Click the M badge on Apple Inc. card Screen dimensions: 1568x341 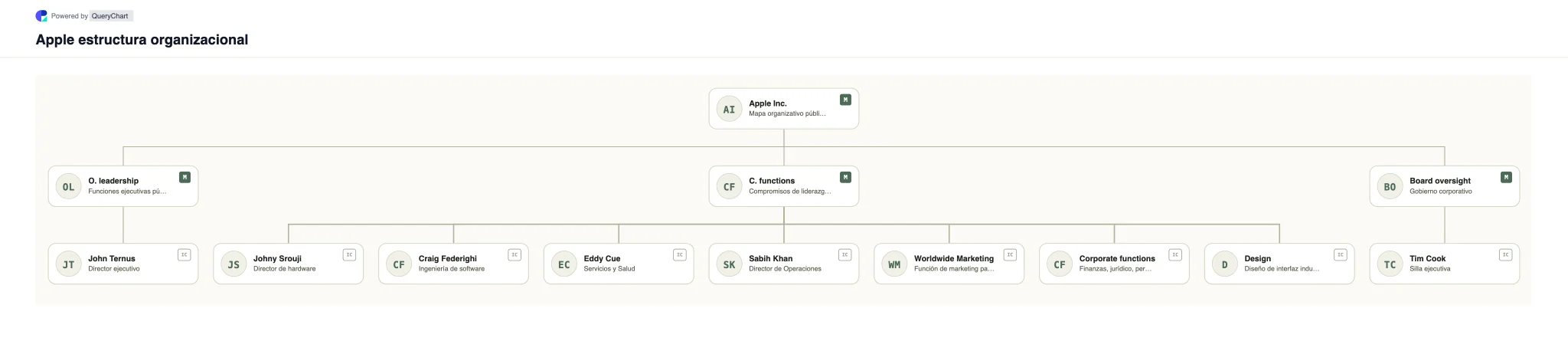click(x=845, y=100)
